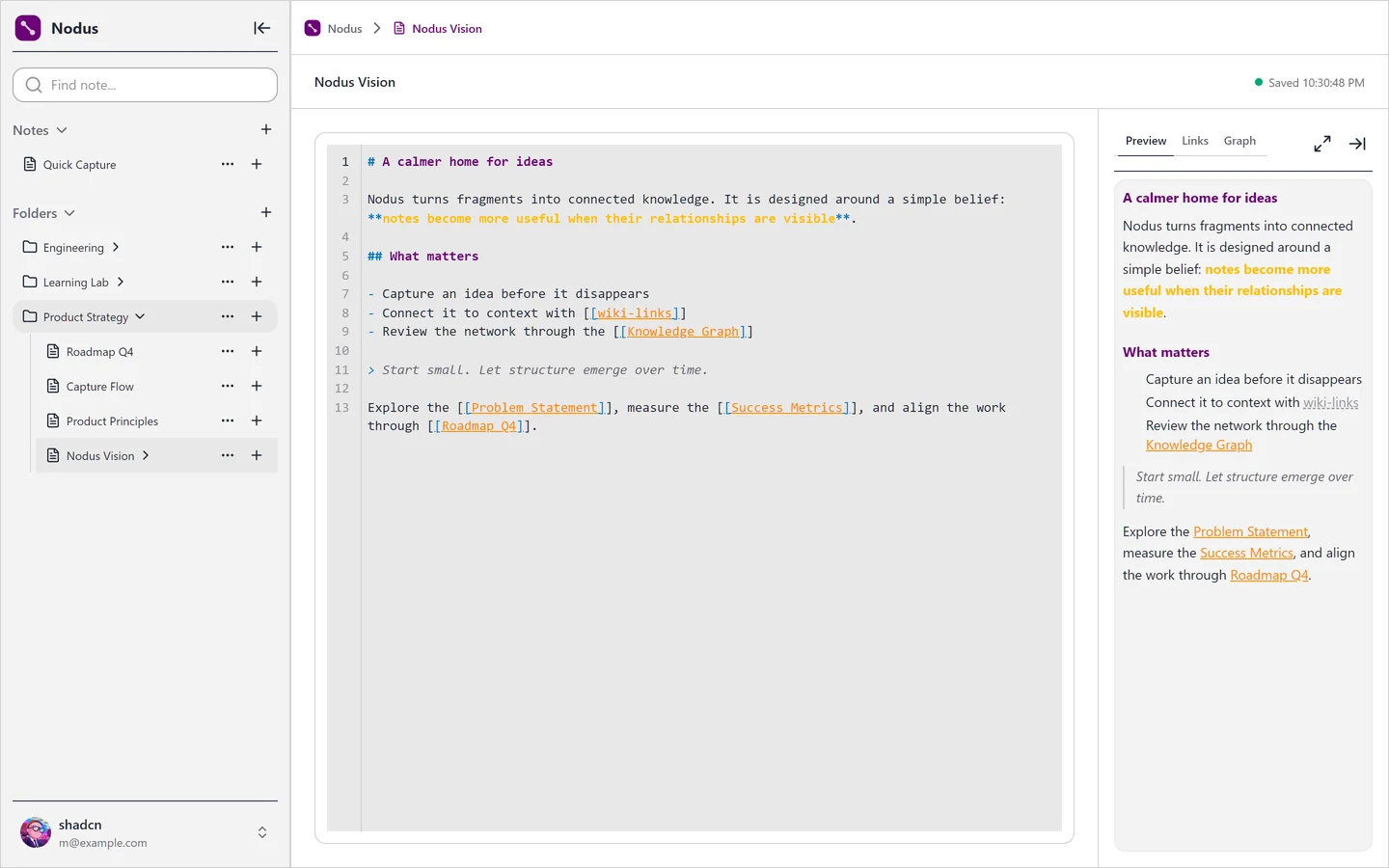Create a new folder via Folders plus
Screen dimensions: 1389x868
point(266,212)
